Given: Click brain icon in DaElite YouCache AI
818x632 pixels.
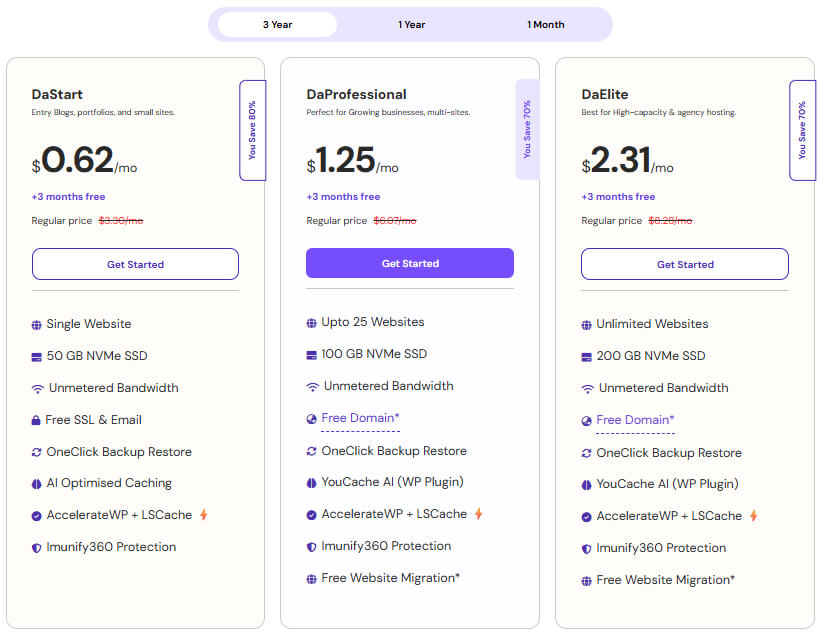Looking at the screenshot, I should [x=586, y=485].
